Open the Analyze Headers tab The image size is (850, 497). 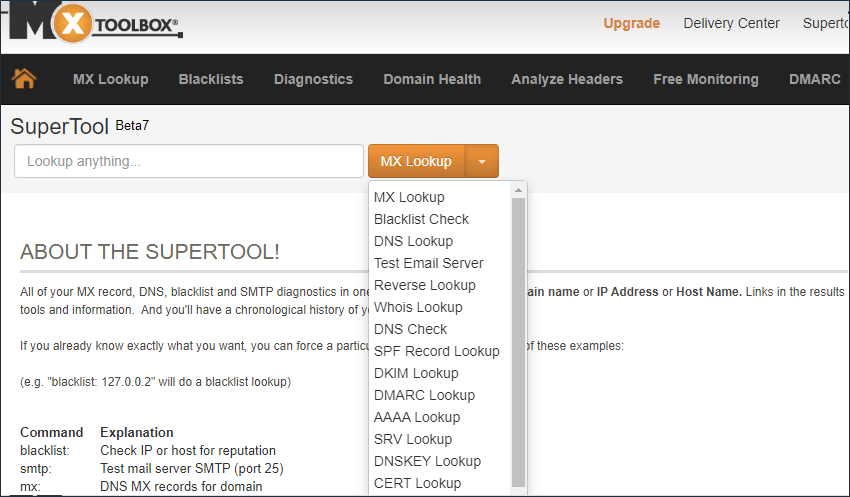[x=567, y=79]
